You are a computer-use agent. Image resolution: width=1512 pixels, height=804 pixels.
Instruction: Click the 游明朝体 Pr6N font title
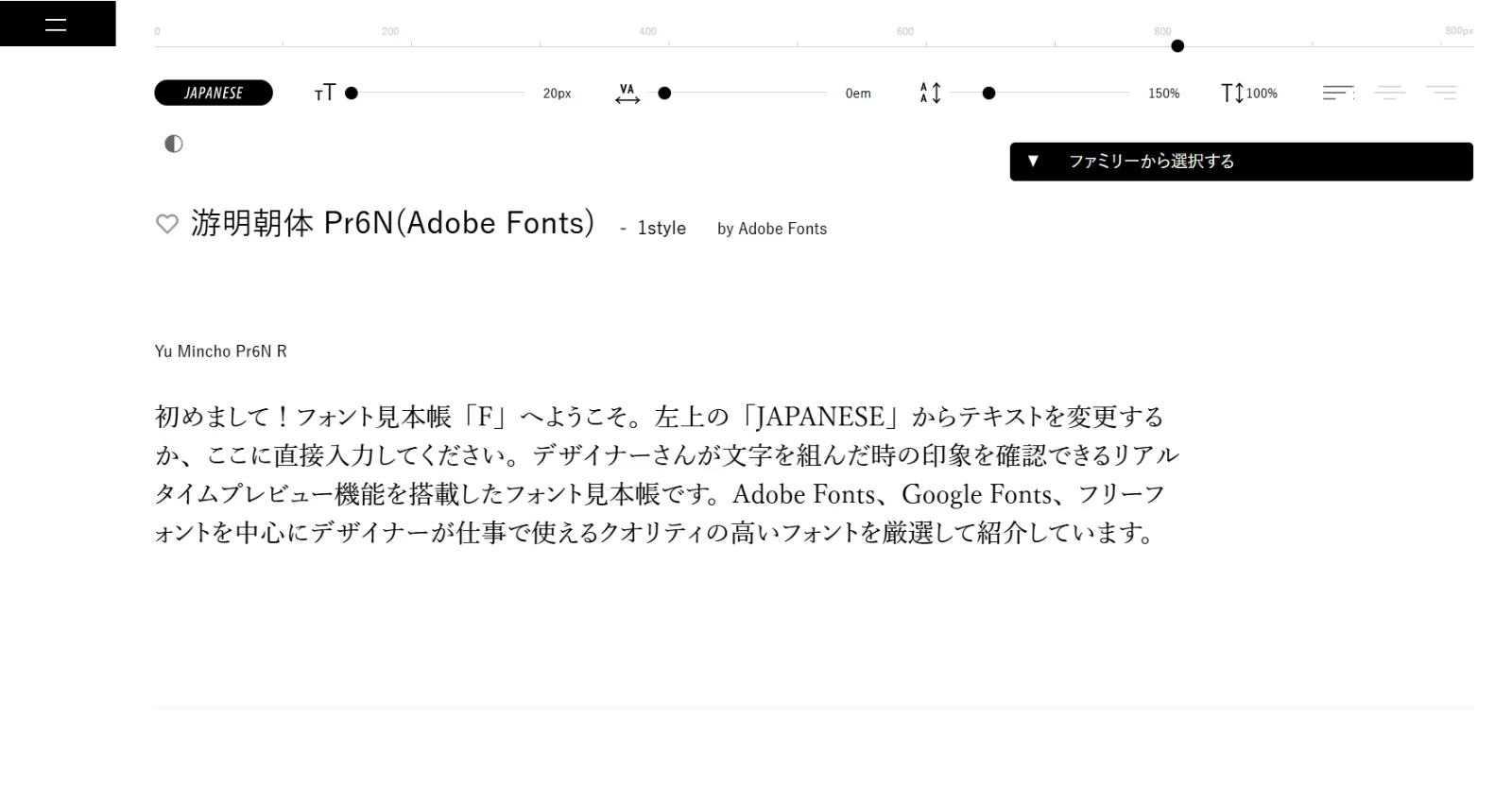pyautogui.click(x=392, y=223)
